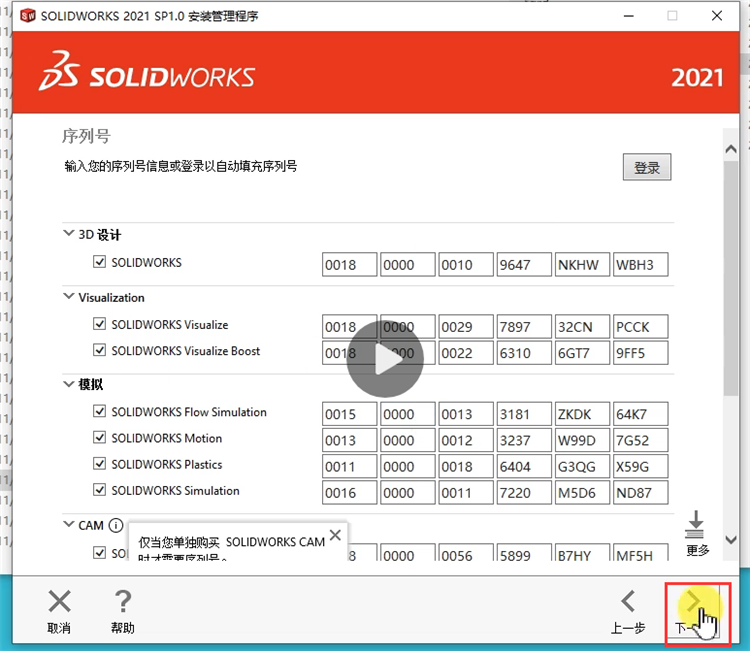Click Motion serial field 7G52

tap(640, 440)
